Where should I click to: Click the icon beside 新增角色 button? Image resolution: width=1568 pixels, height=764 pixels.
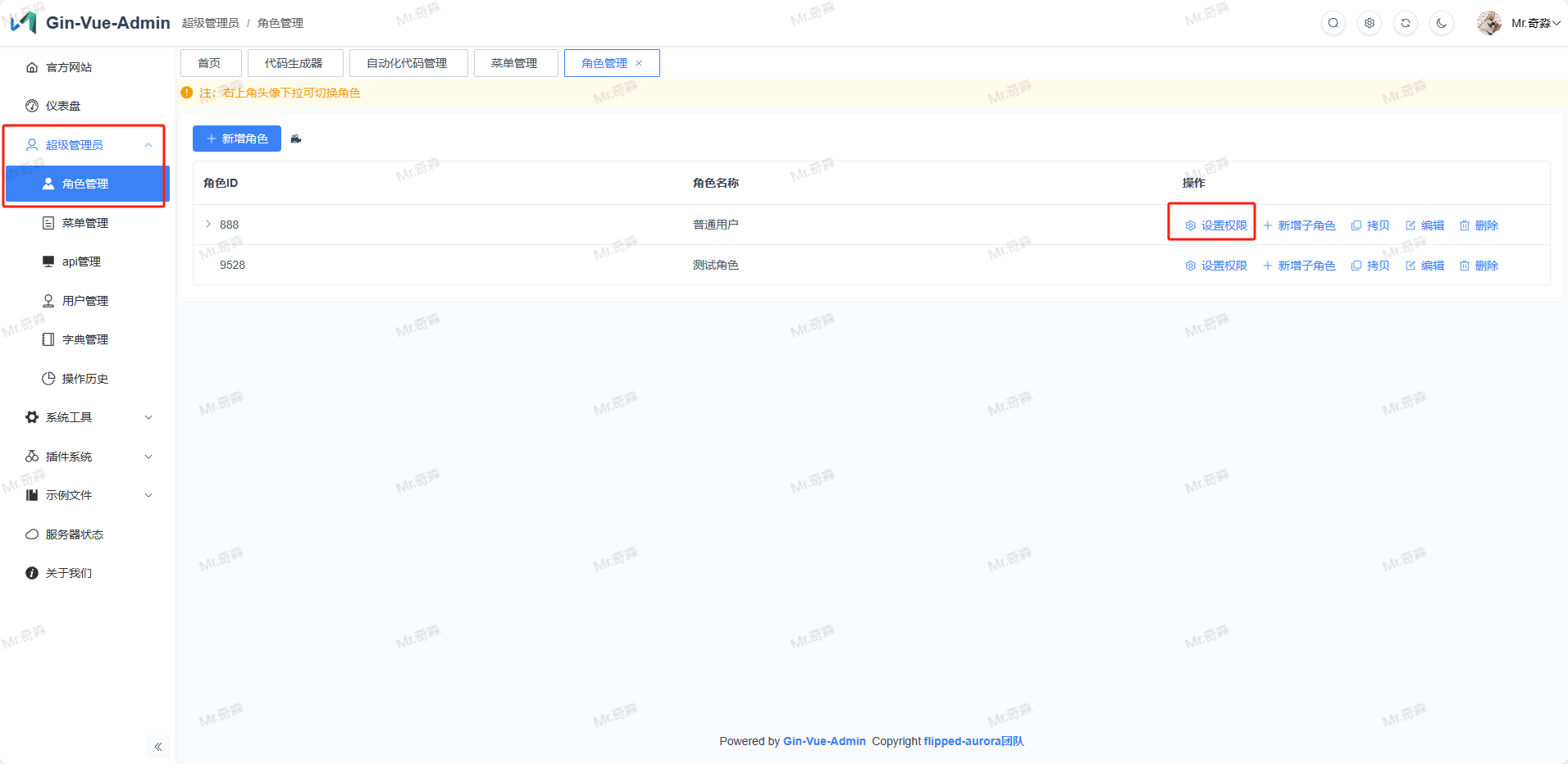[296, 139]
